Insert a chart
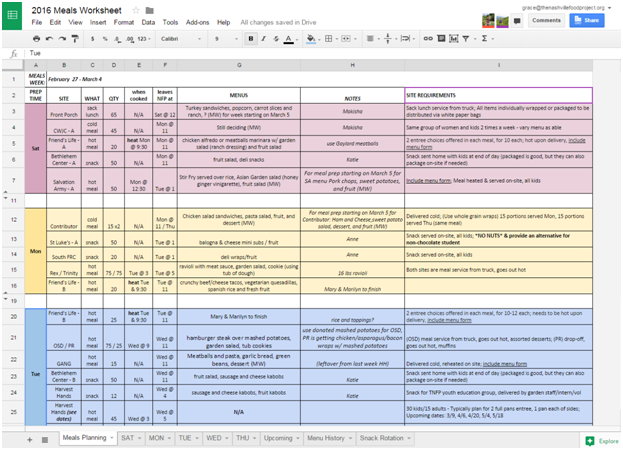 coord(453,39)
